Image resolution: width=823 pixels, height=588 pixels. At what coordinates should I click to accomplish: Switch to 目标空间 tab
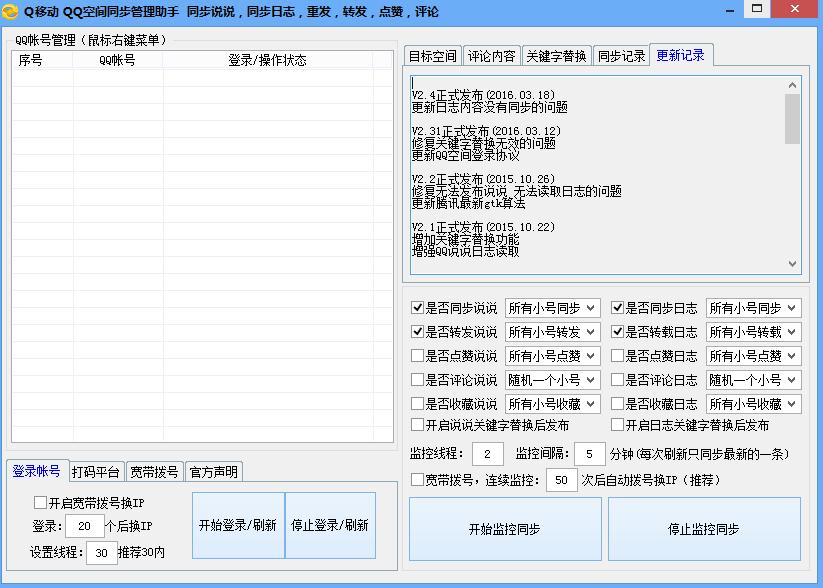click(x=432, y=56)
